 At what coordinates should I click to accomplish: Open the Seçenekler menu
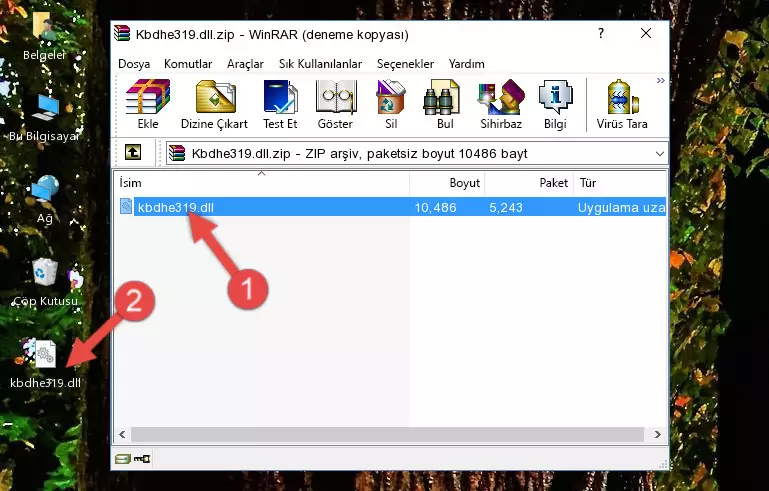(405, 64)
